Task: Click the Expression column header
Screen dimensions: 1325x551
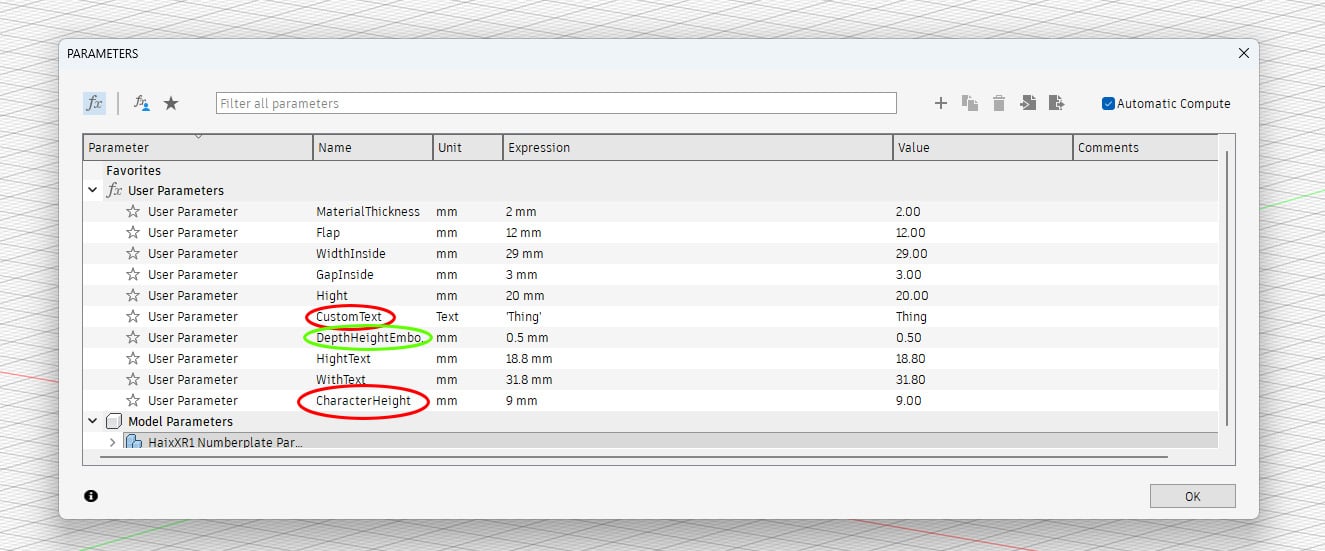Action: click(698, 147)
